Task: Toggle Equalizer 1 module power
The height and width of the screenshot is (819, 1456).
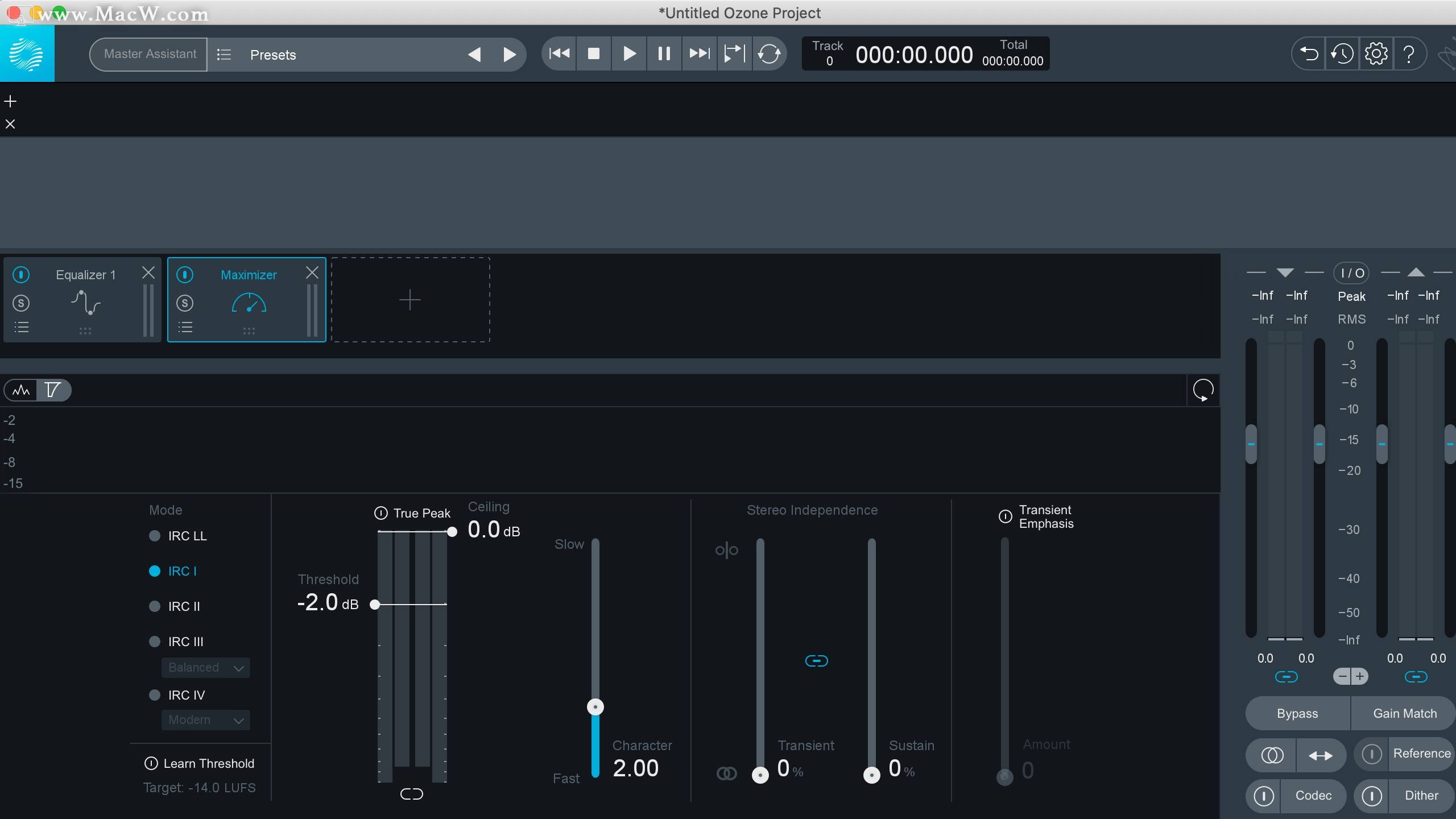Action: click(21, 275)
